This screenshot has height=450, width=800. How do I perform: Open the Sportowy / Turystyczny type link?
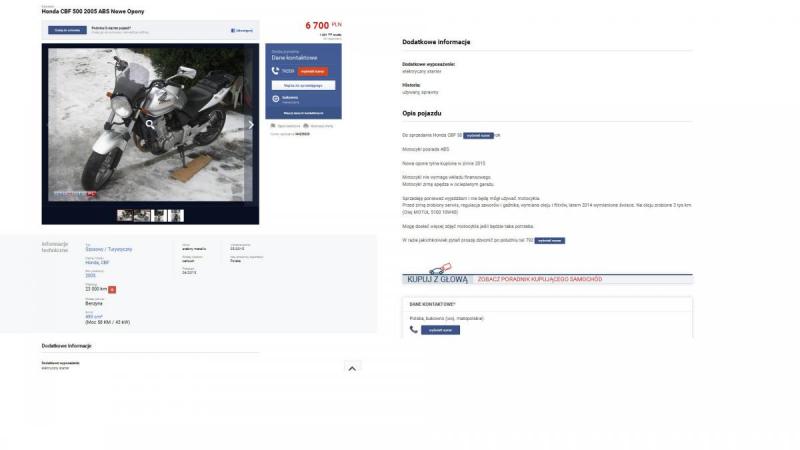[x=109, y=249]
